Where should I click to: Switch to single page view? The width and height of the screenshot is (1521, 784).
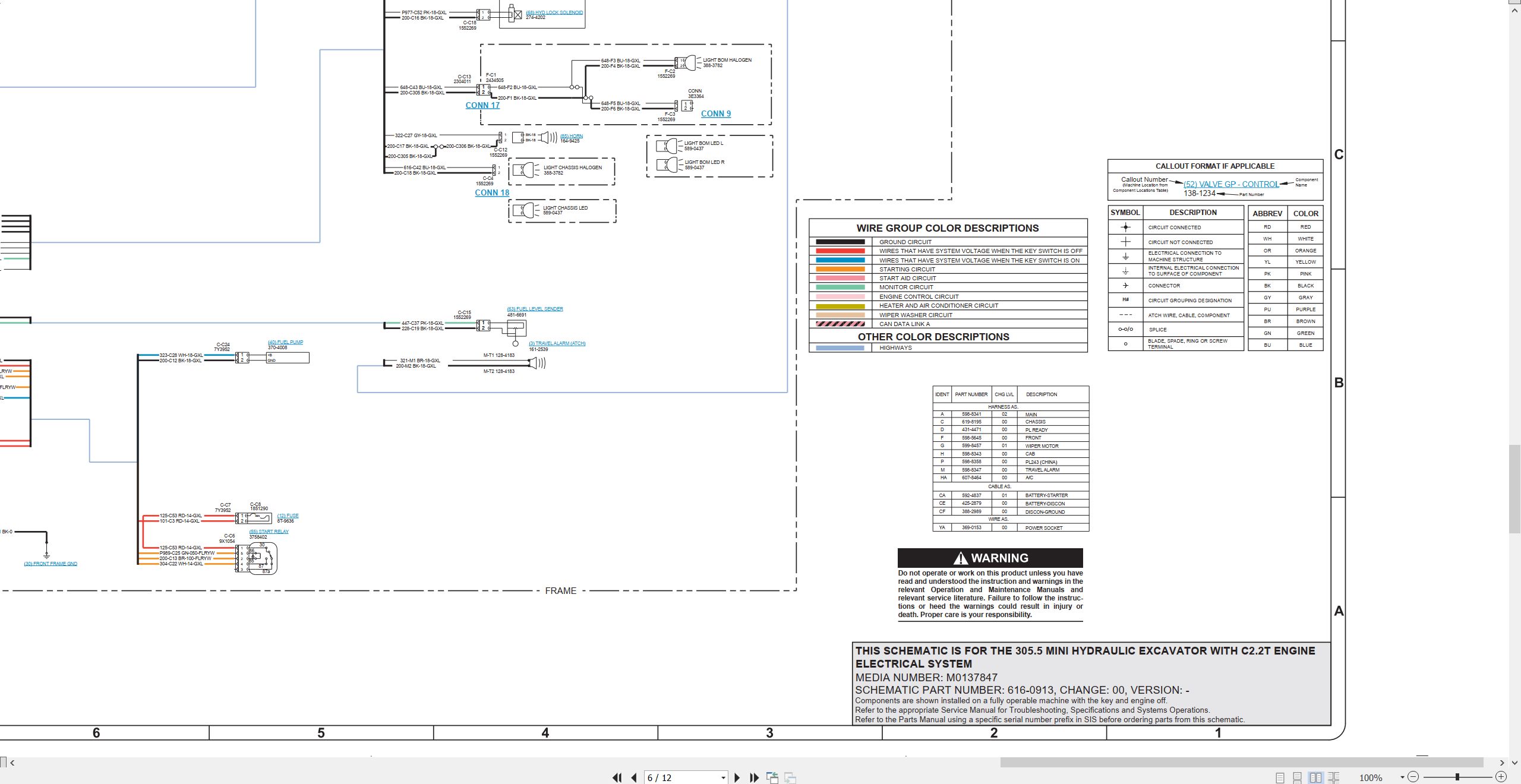pyautogui.click(x=1280, y=777)
